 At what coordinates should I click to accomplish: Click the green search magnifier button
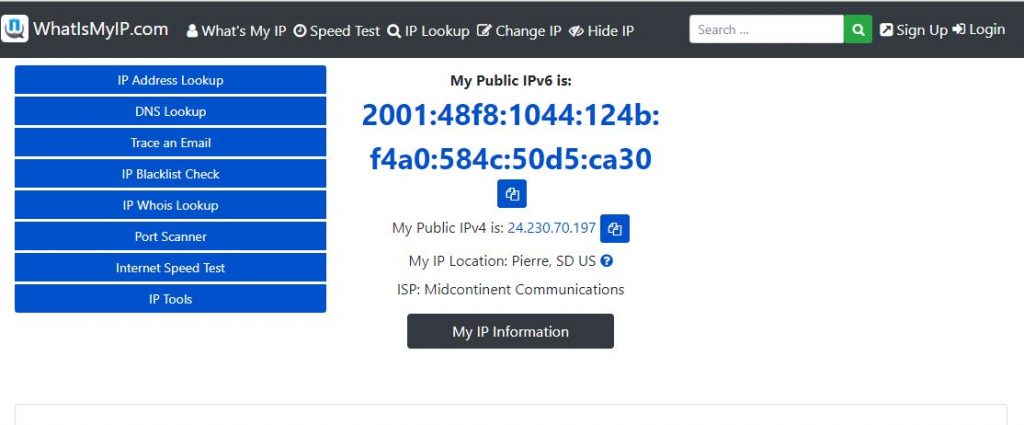(858, 30)
